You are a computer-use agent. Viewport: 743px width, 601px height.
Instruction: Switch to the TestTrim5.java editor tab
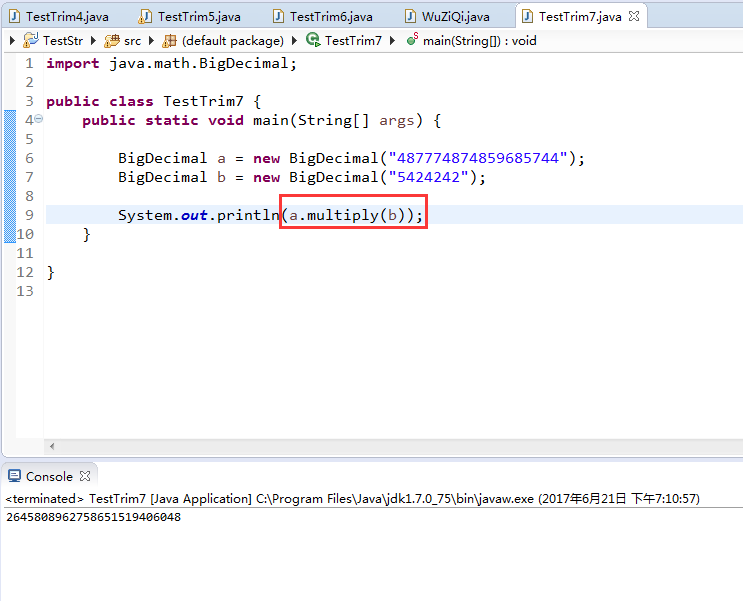192,17
